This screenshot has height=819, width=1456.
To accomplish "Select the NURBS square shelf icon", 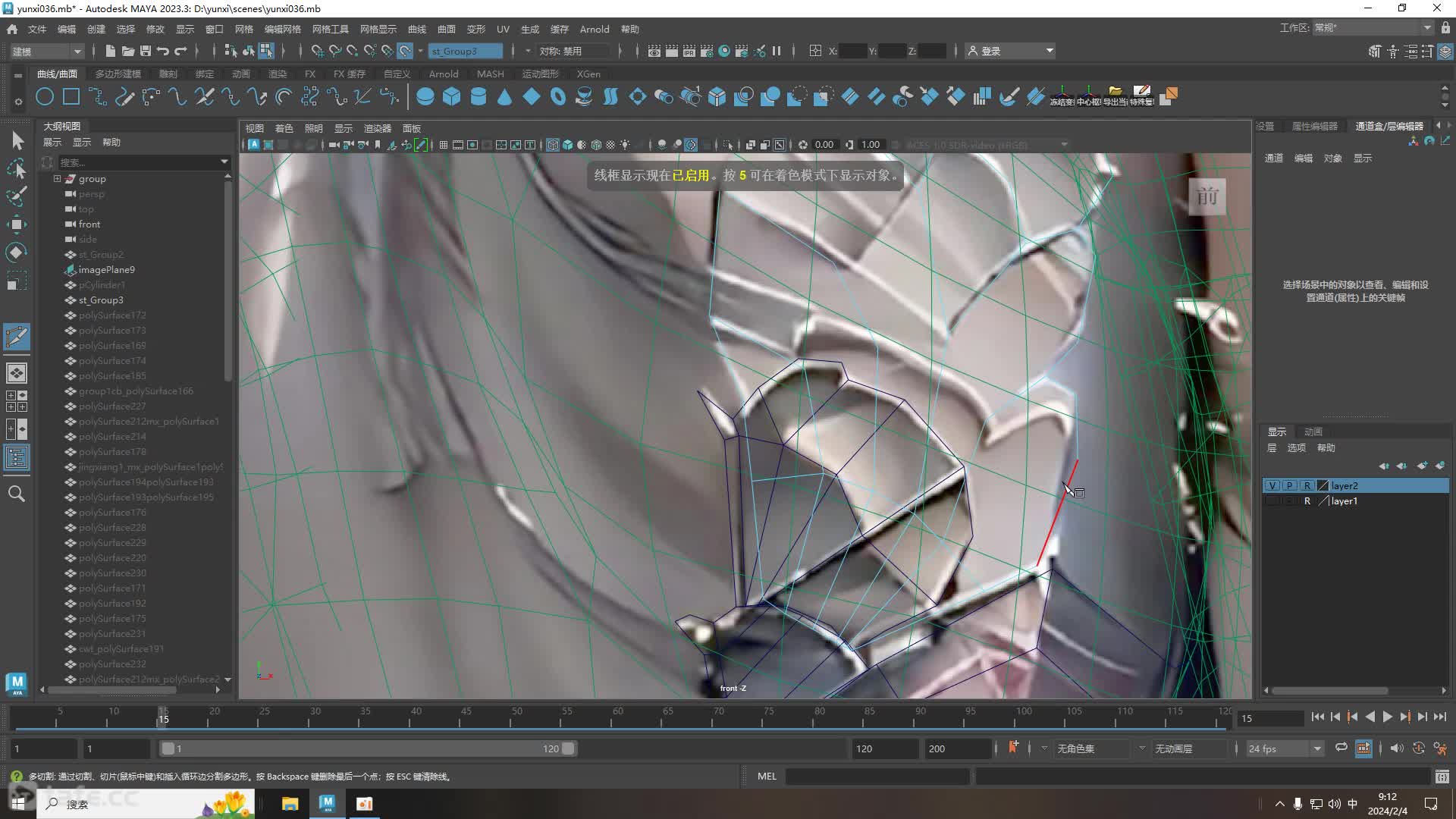I will [71, 96].
